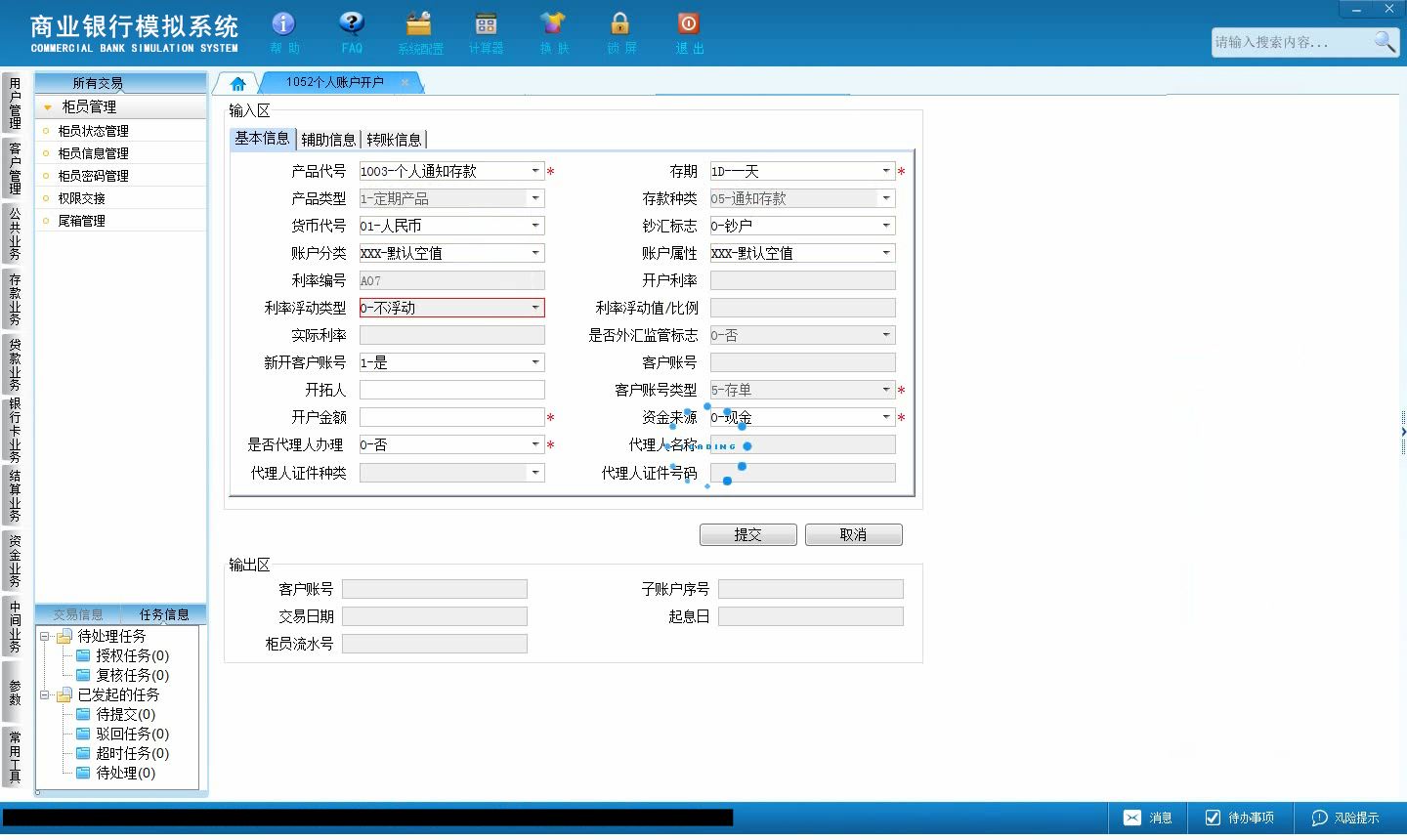Switch to 辅助信息 tab
This screenshot has width=1407, height=840.
[328, 140]
